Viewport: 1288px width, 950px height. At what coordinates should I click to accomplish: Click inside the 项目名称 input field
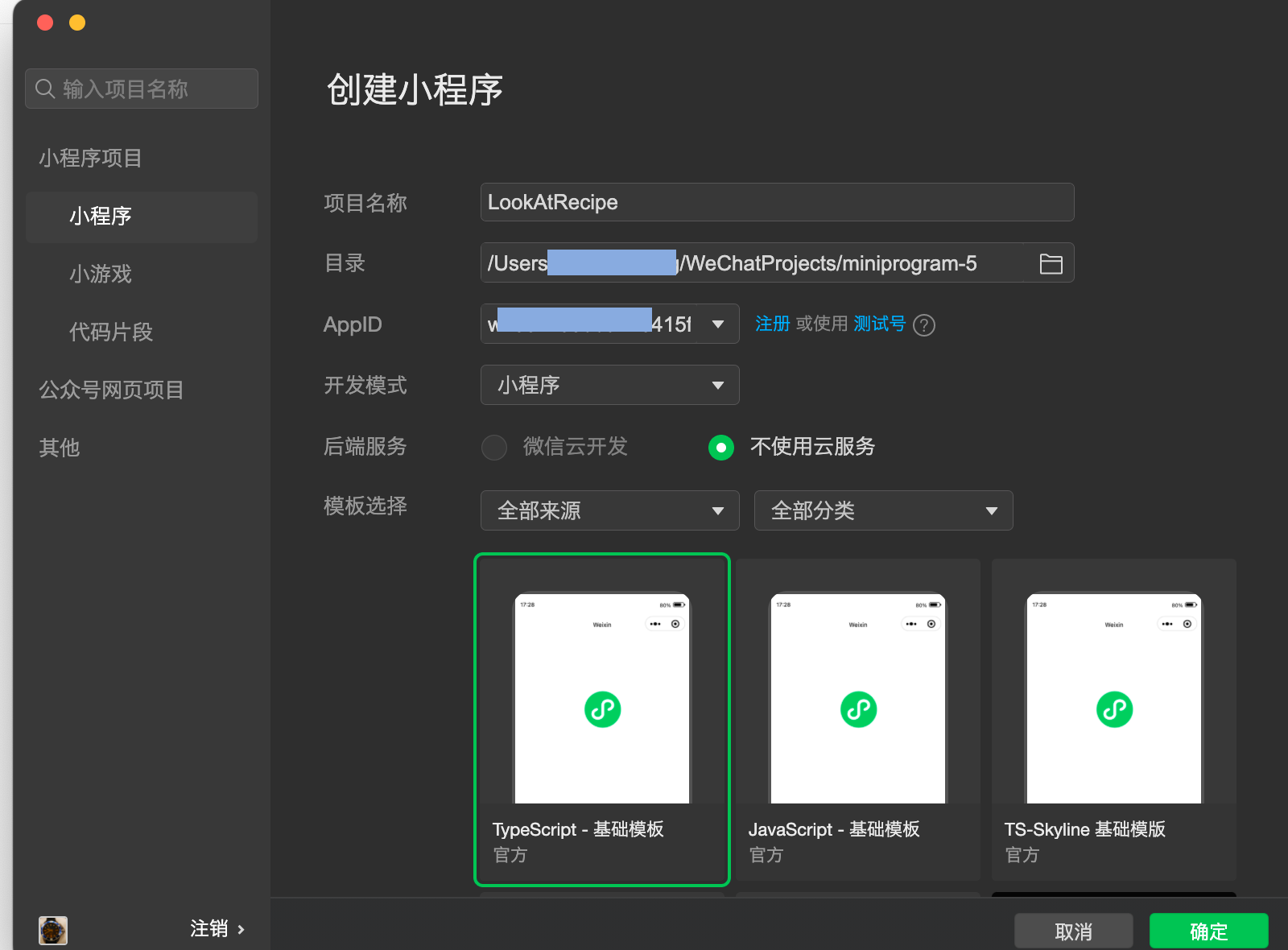pos(776,202)
